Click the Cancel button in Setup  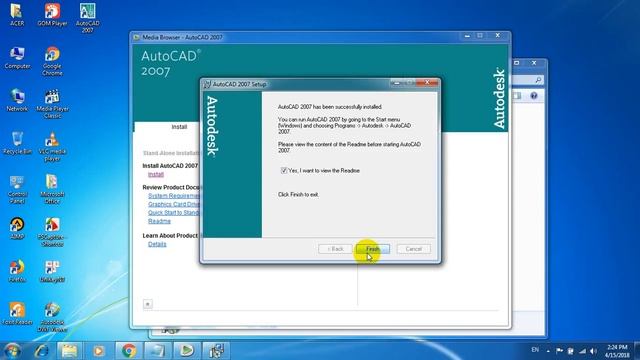(413, 249)
